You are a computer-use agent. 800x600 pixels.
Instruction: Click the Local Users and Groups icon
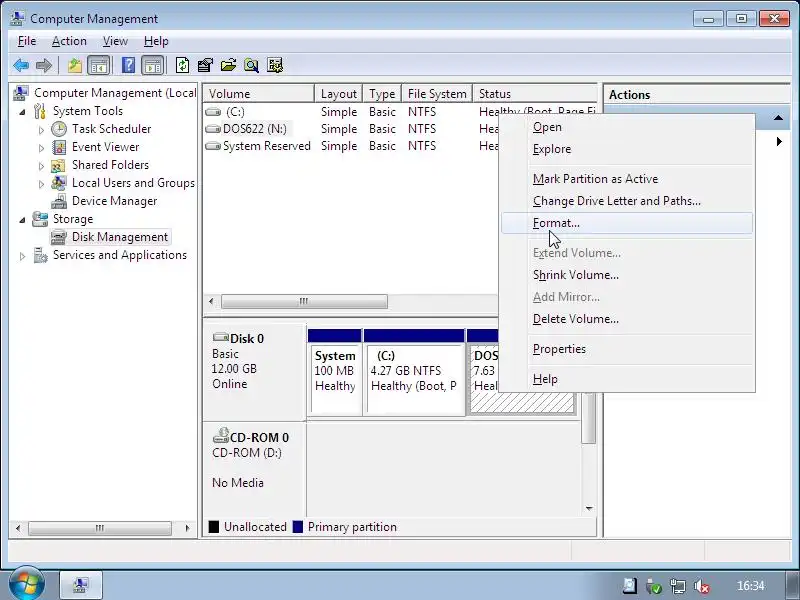[59, 183]
